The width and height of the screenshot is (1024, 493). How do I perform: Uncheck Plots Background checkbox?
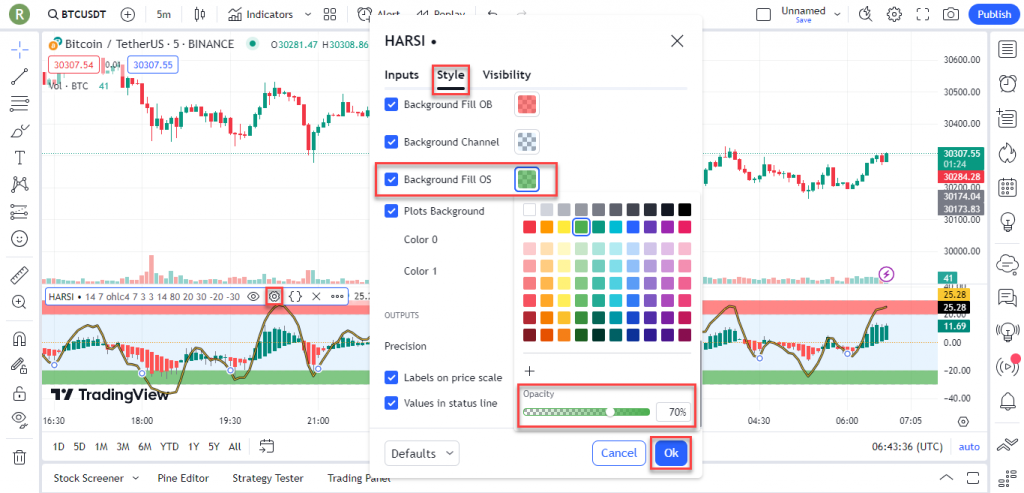(x=392, y=211)
